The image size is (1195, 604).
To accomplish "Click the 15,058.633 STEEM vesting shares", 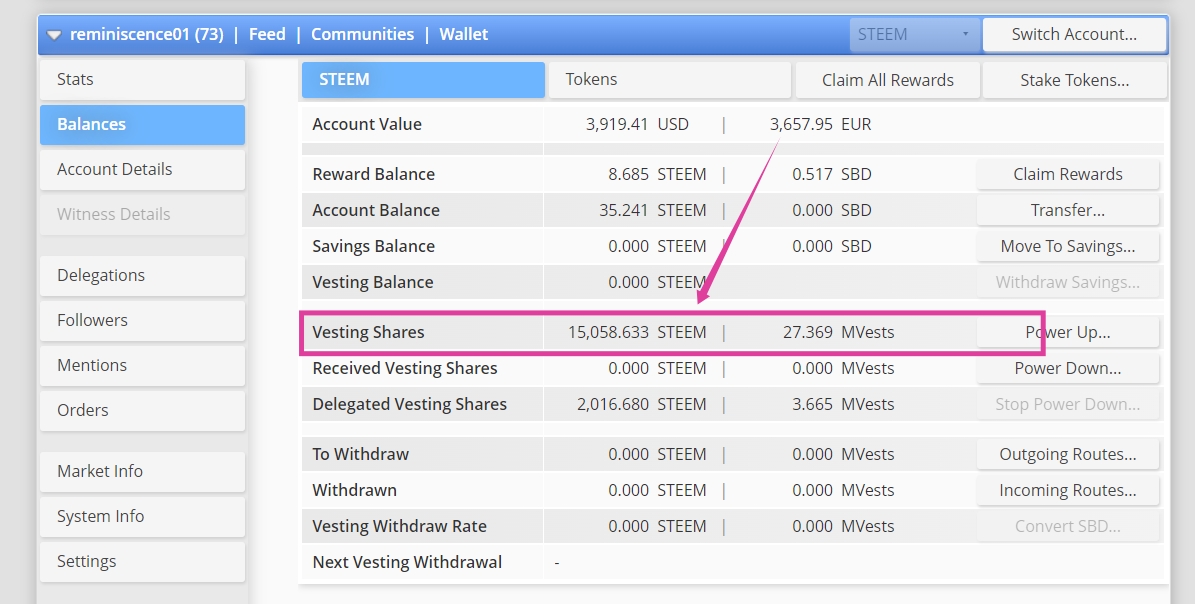I will tap(637, 332).
